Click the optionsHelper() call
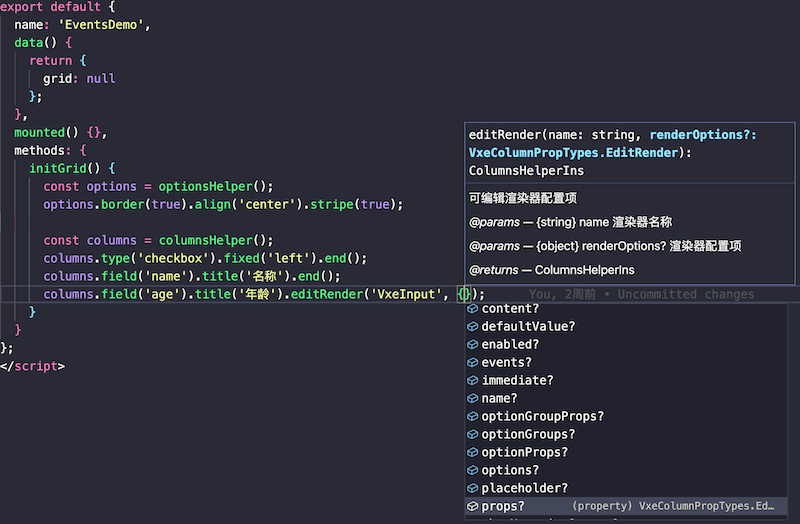The width and height of the screenshot is (800, 524). click(x=213, y=186)
